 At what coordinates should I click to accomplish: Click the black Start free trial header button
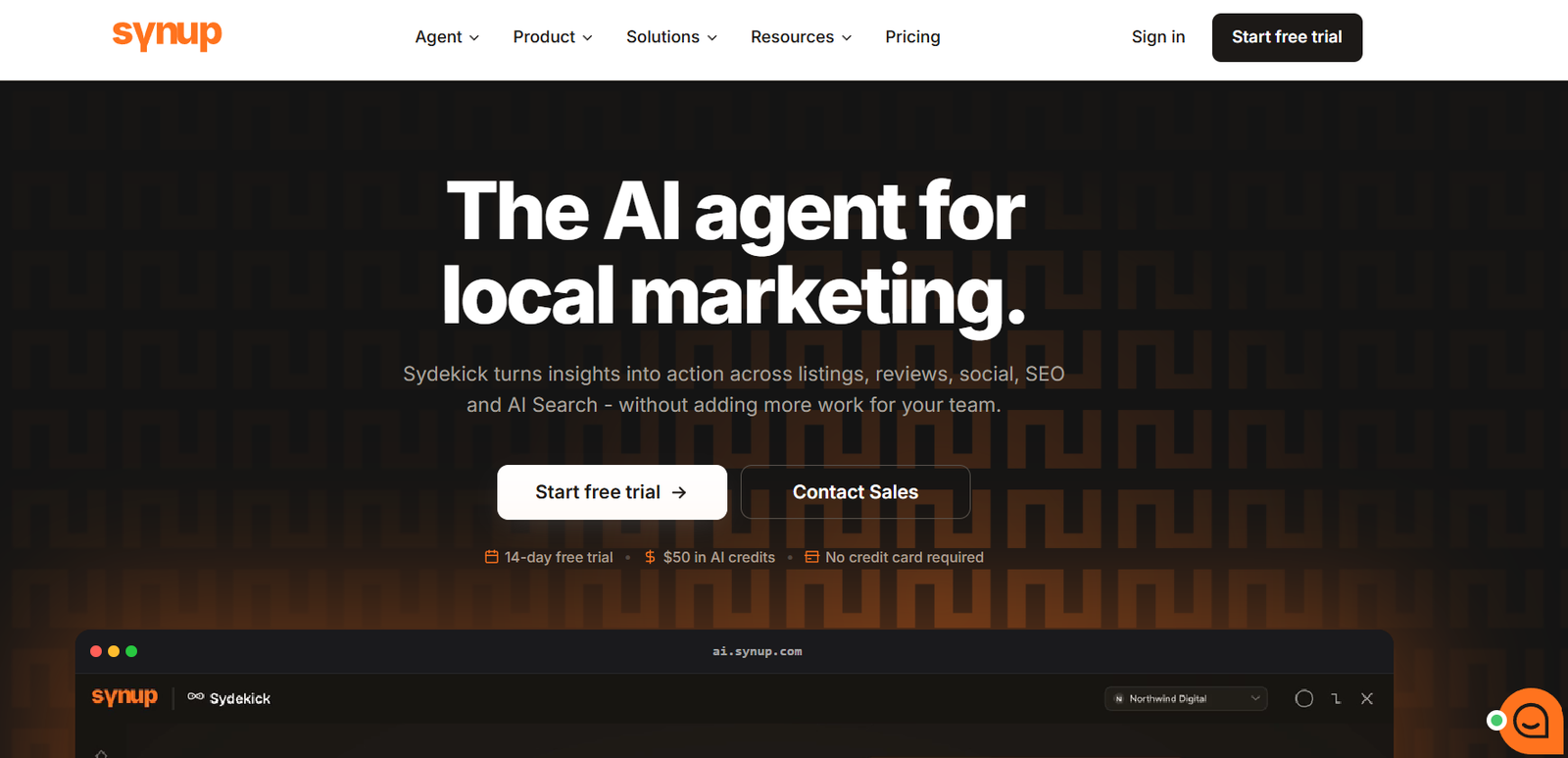1287,37
